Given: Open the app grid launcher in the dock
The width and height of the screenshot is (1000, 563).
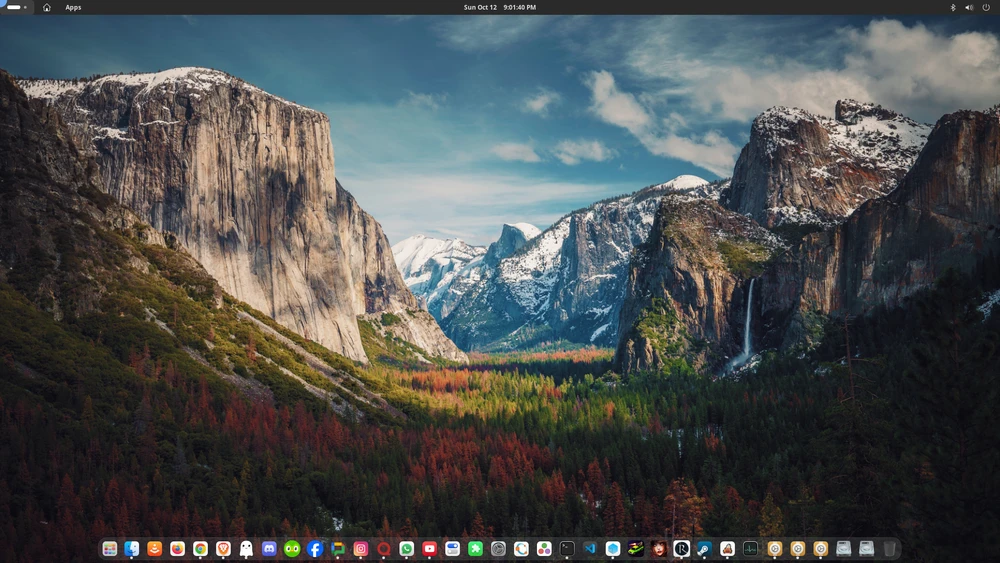Looking at the screenshot, I should pos(109,549).
